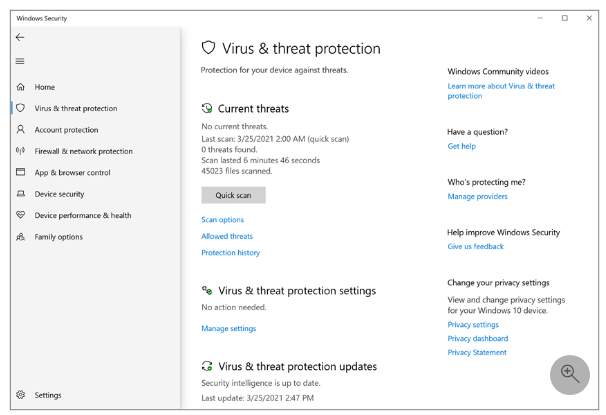Click the Account protection person icon
Image resolution: width=606 pixels, height=415 pixels.
click(20, 130)
